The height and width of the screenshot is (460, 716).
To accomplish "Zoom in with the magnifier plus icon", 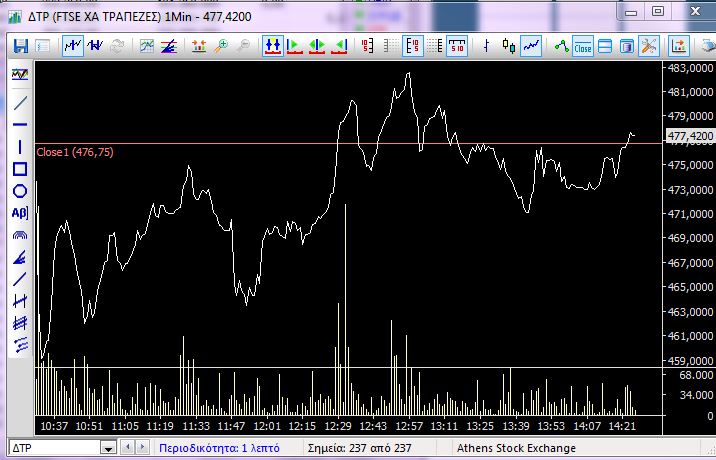I will click(x=221, y=46).
